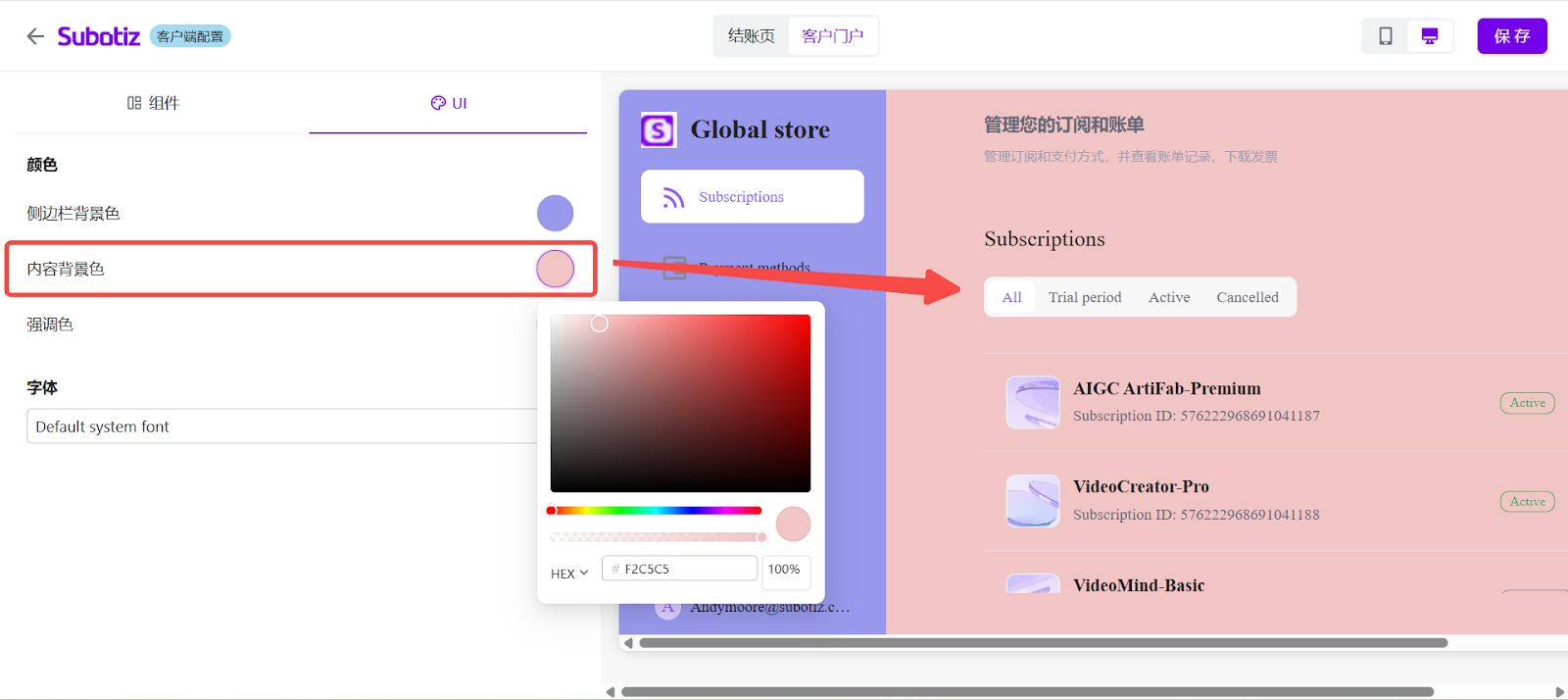The image size is (1568, 700).
Task: Select the Cancelled subscriptions filter
Action: pyautogui.click(x=1247, y=297)
